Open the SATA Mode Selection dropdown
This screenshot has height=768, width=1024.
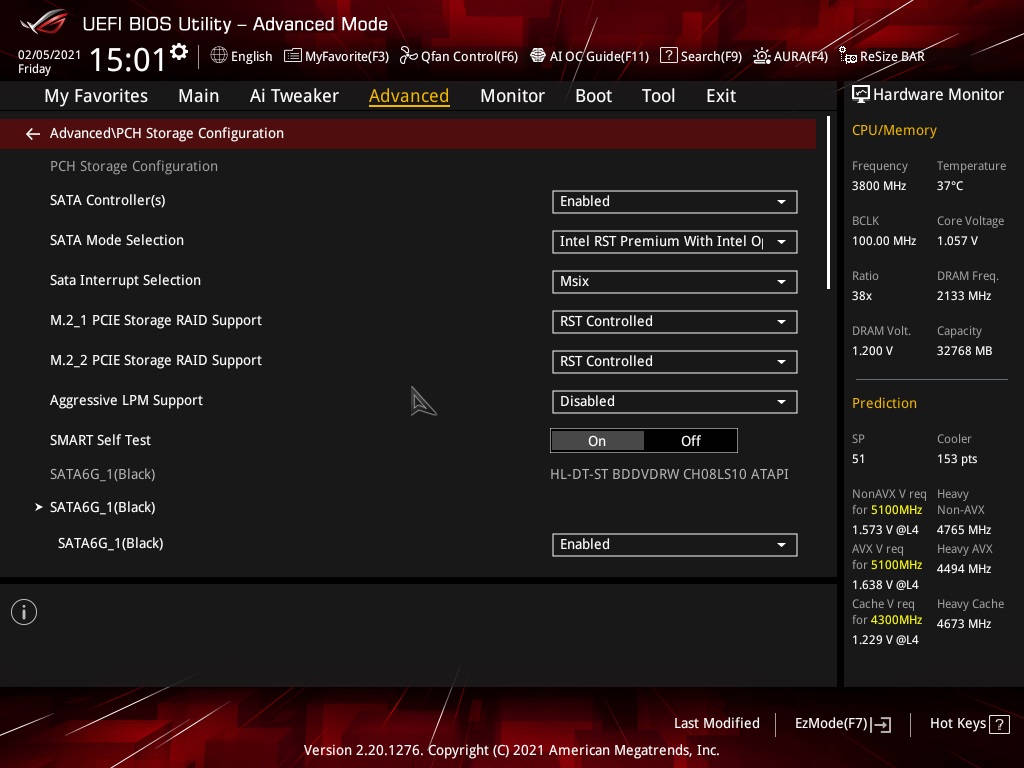[674, 241]
